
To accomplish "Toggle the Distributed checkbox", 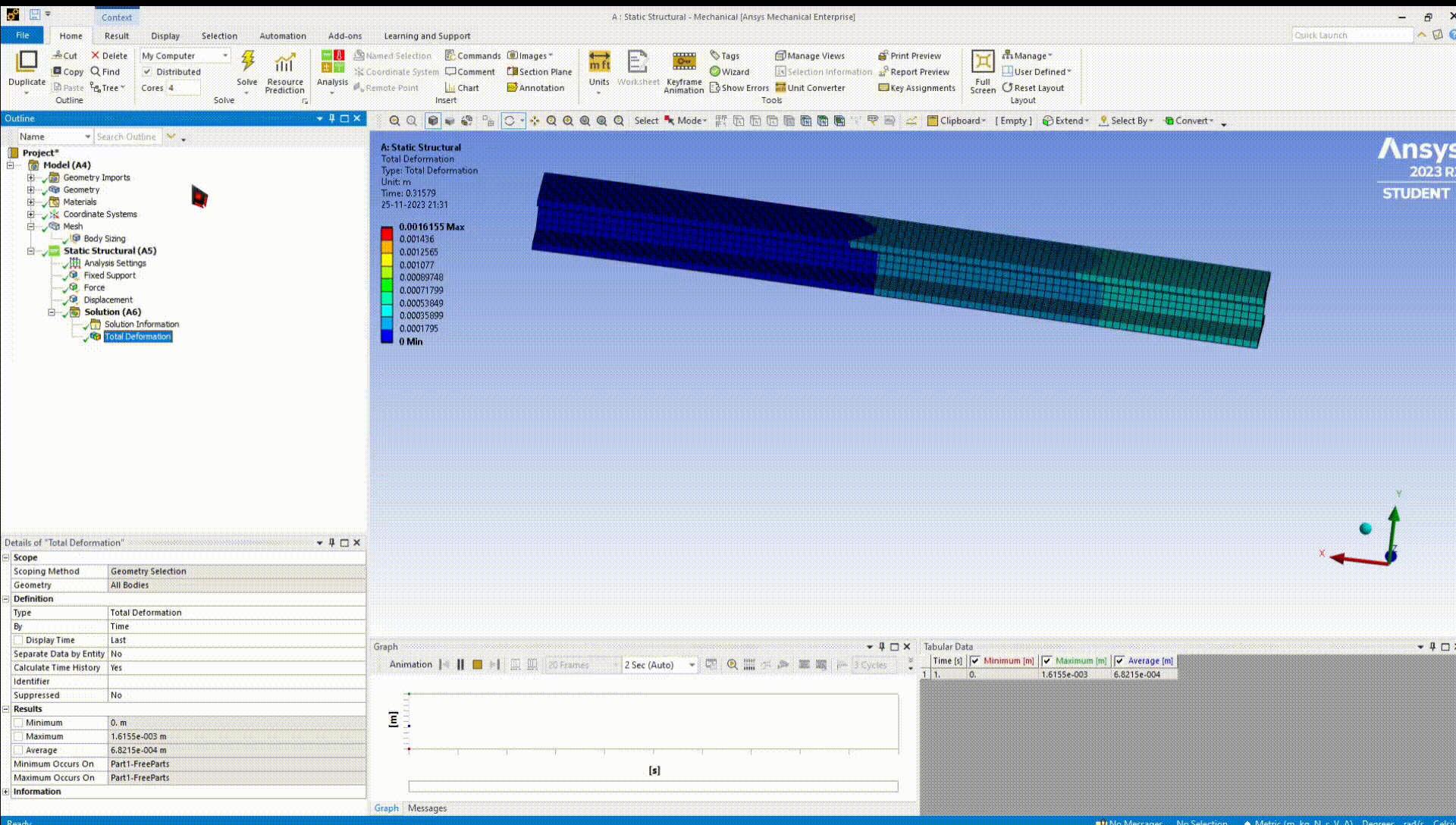I will point(147,72).
